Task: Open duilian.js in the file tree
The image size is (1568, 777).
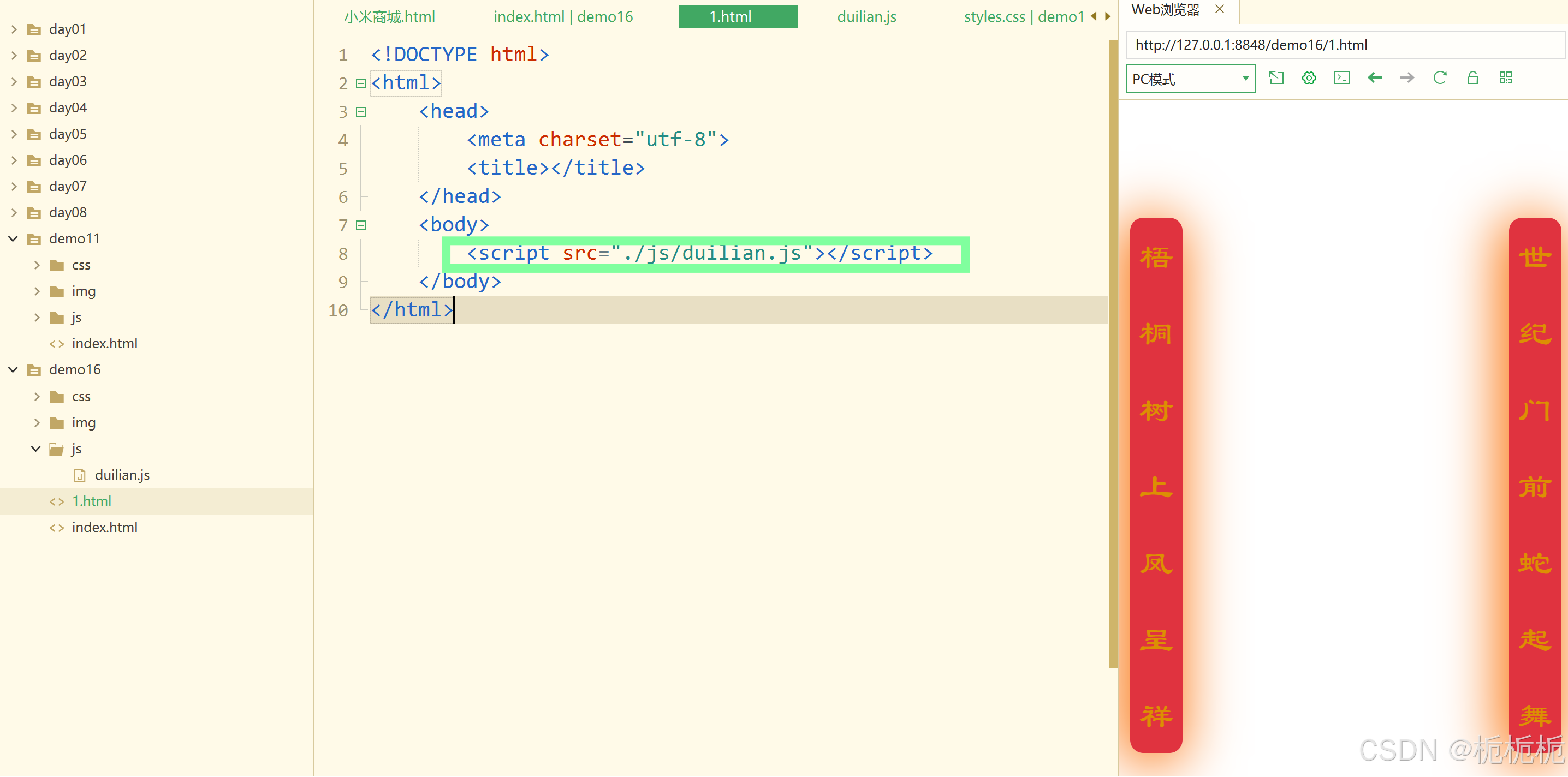Action: (x=122, y=475)
